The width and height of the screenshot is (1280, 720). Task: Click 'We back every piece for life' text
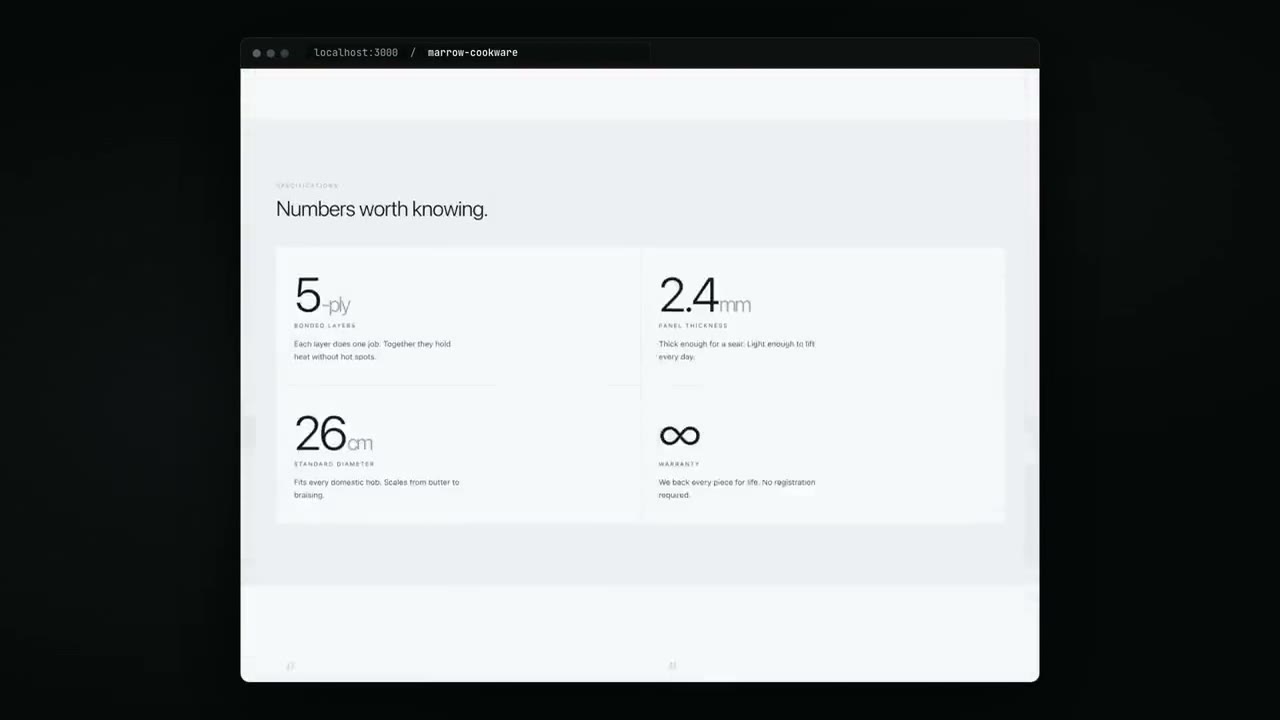tap(737, 488)
